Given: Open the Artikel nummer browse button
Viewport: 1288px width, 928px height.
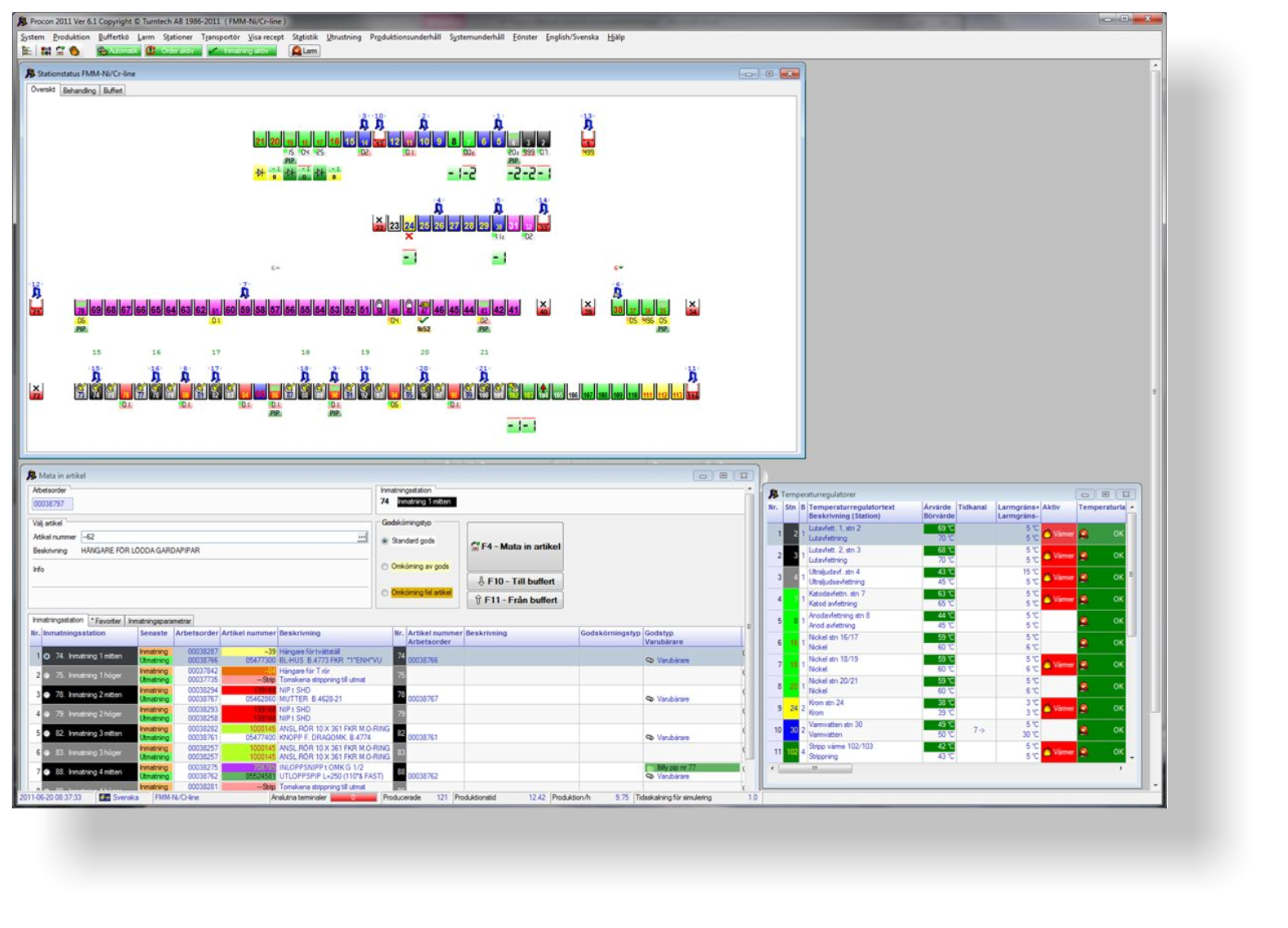Looking at the screenshot, I should click(x=362, y=537).
